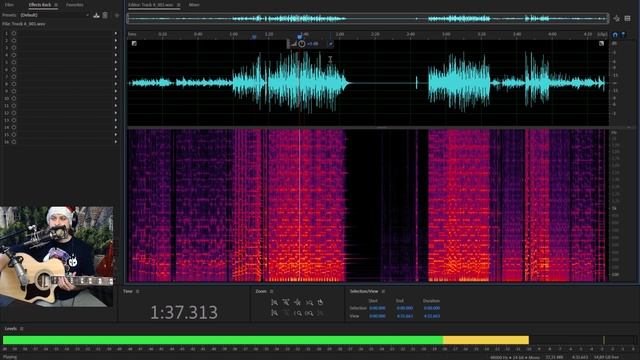This screenshot has height=360, width=640.
Task: Click the View Duration value
Action: tap(432, 316)
